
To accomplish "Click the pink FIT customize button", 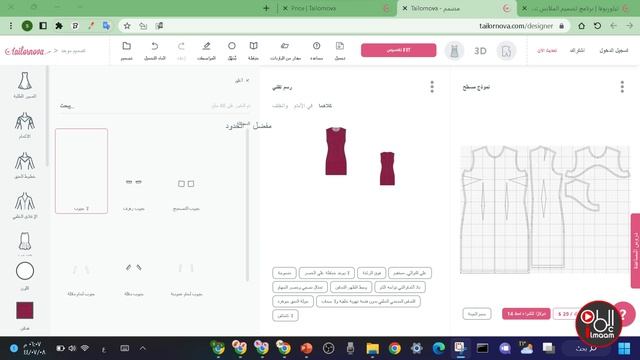I will coord(398,50).
